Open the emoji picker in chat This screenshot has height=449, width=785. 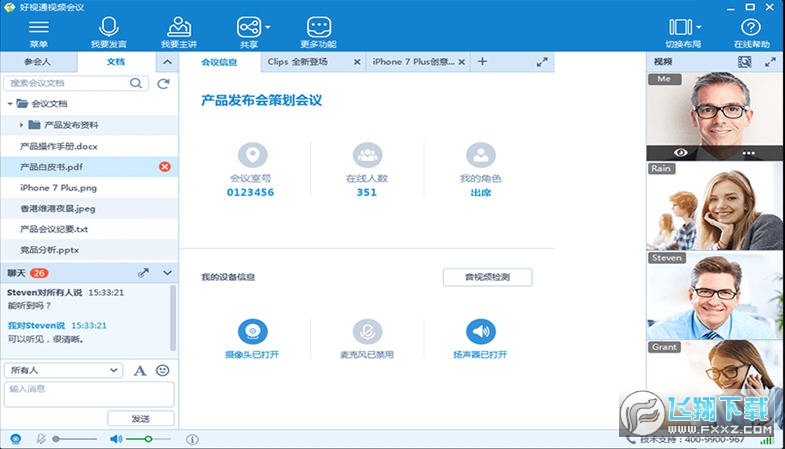pyautogui.click(x=162, y=370)
